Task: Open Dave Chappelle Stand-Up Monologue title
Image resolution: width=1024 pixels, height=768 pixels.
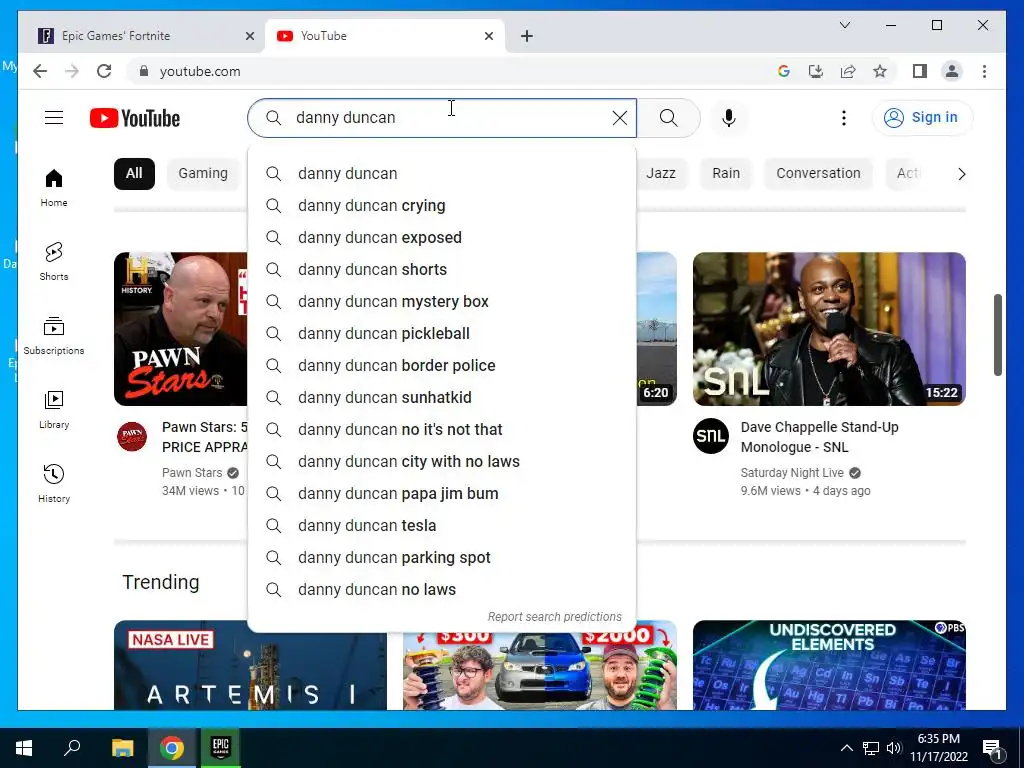Action: click(x=820, y=437)
